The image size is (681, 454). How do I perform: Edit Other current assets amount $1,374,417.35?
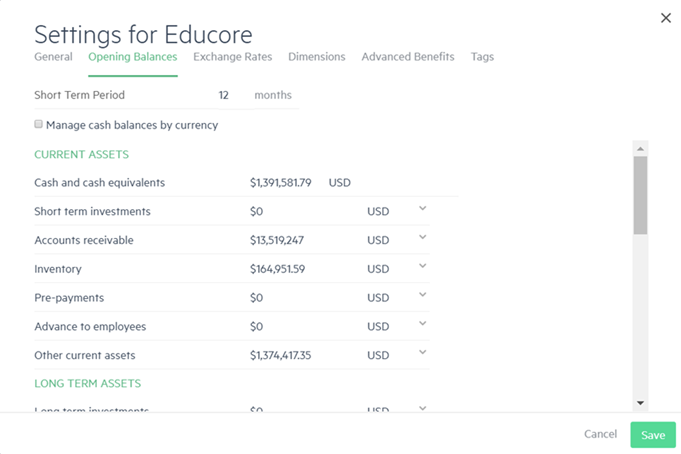pyautogui.click(x=281, y=355)
